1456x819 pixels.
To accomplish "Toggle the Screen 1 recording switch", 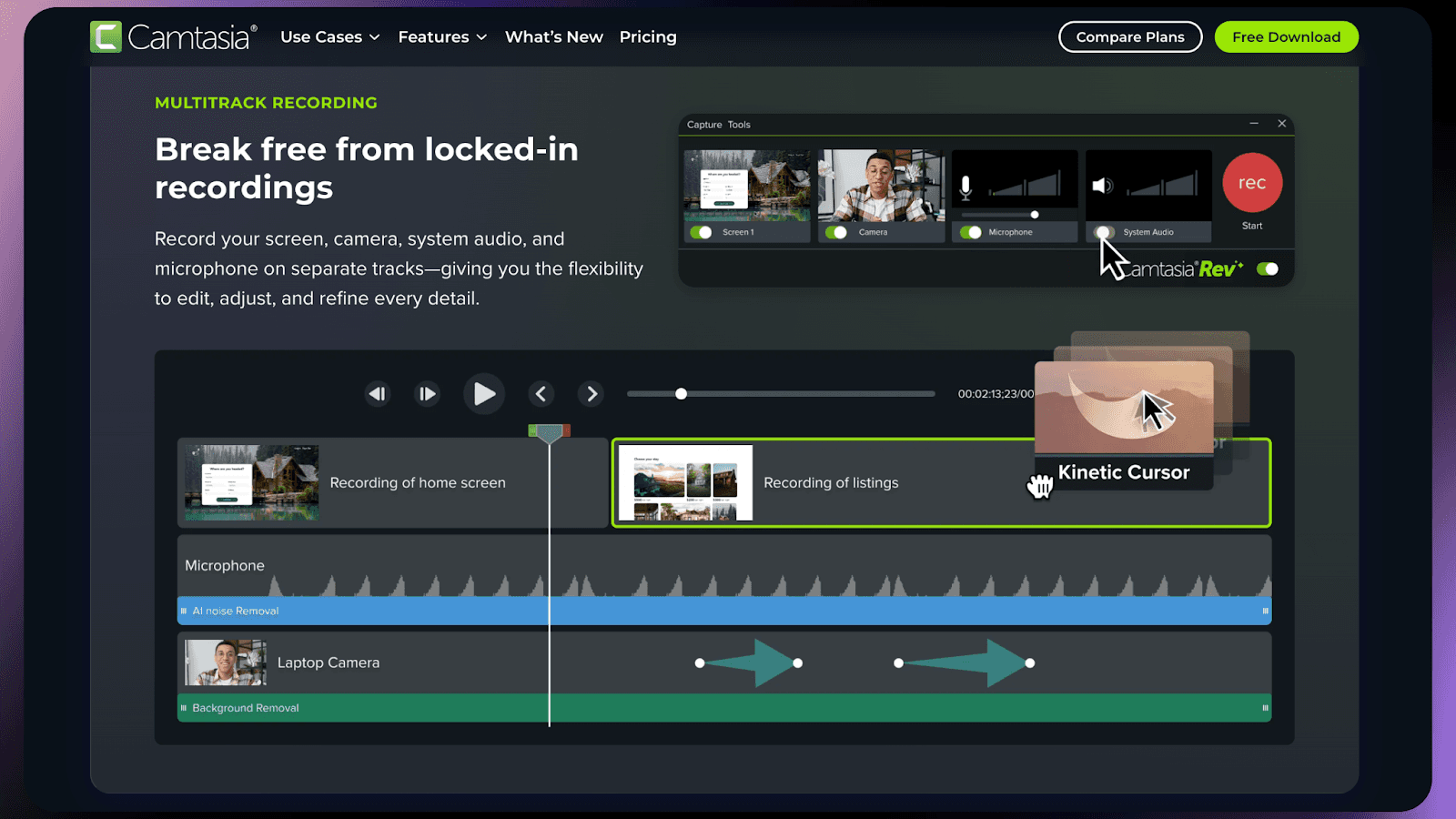I will (701, 232).
